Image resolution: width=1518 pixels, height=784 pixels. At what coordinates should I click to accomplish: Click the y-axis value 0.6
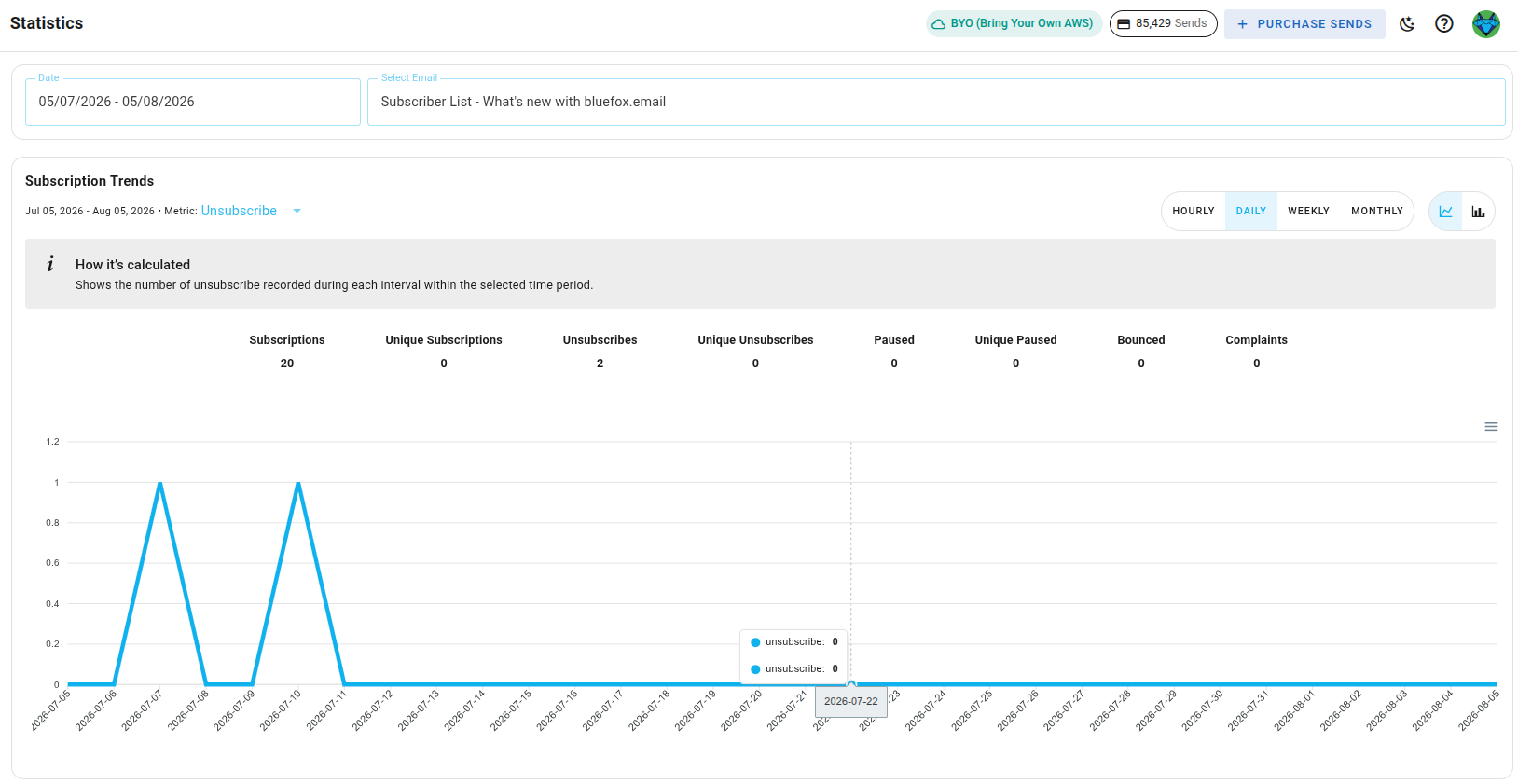pos(52,563)
